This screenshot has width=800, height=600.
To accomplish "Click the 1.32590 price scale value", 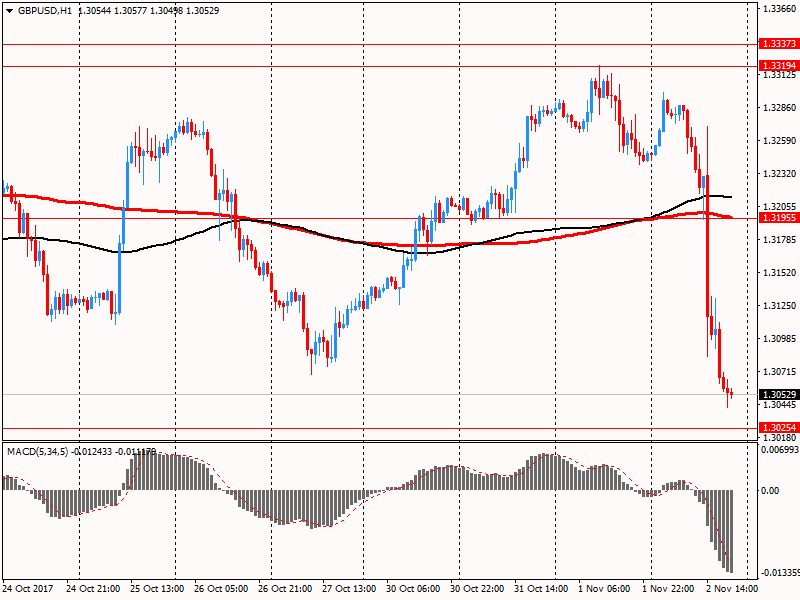I will pos(780,141).
